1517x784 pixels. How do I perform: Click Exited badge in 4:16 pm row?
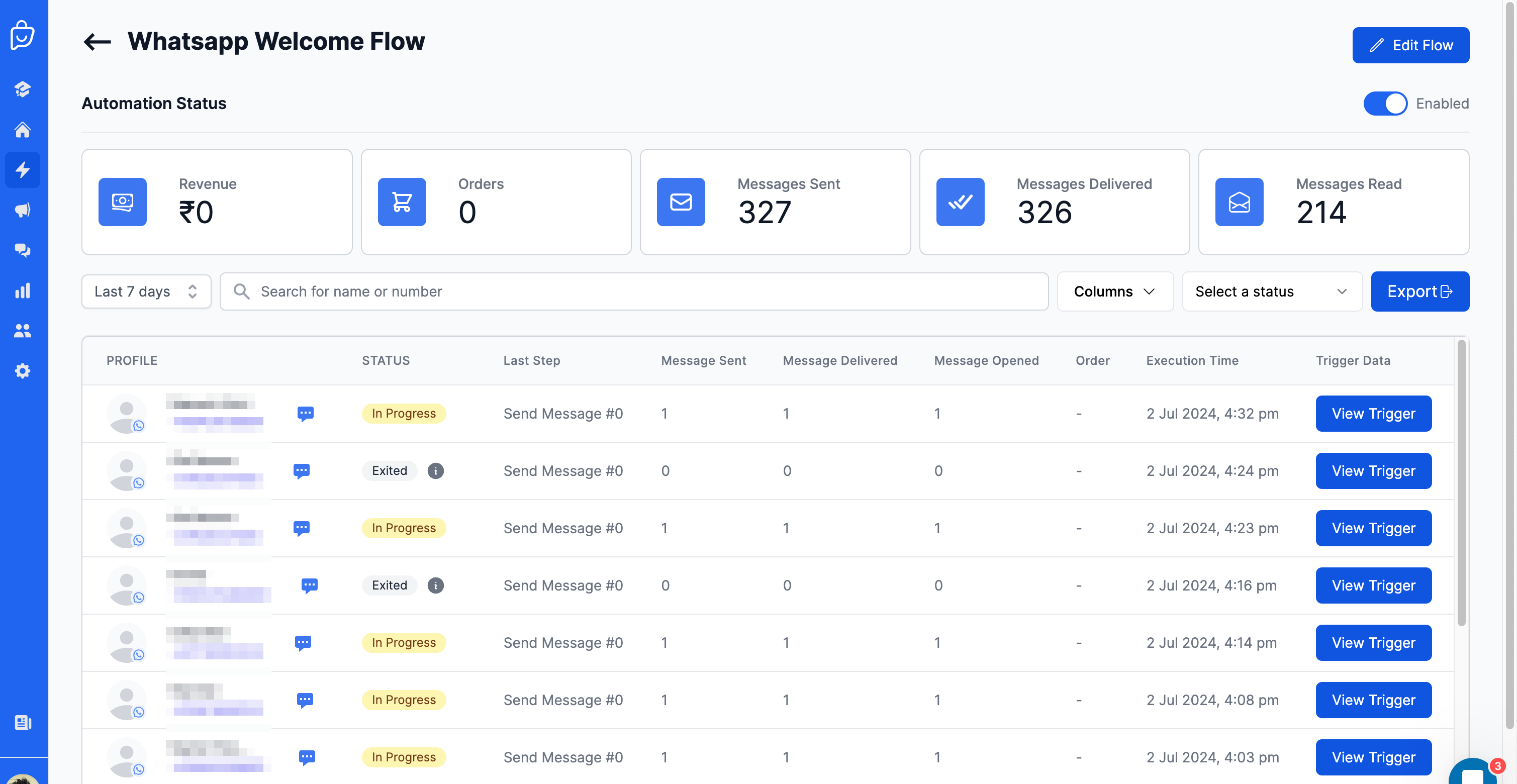[389, 585]
